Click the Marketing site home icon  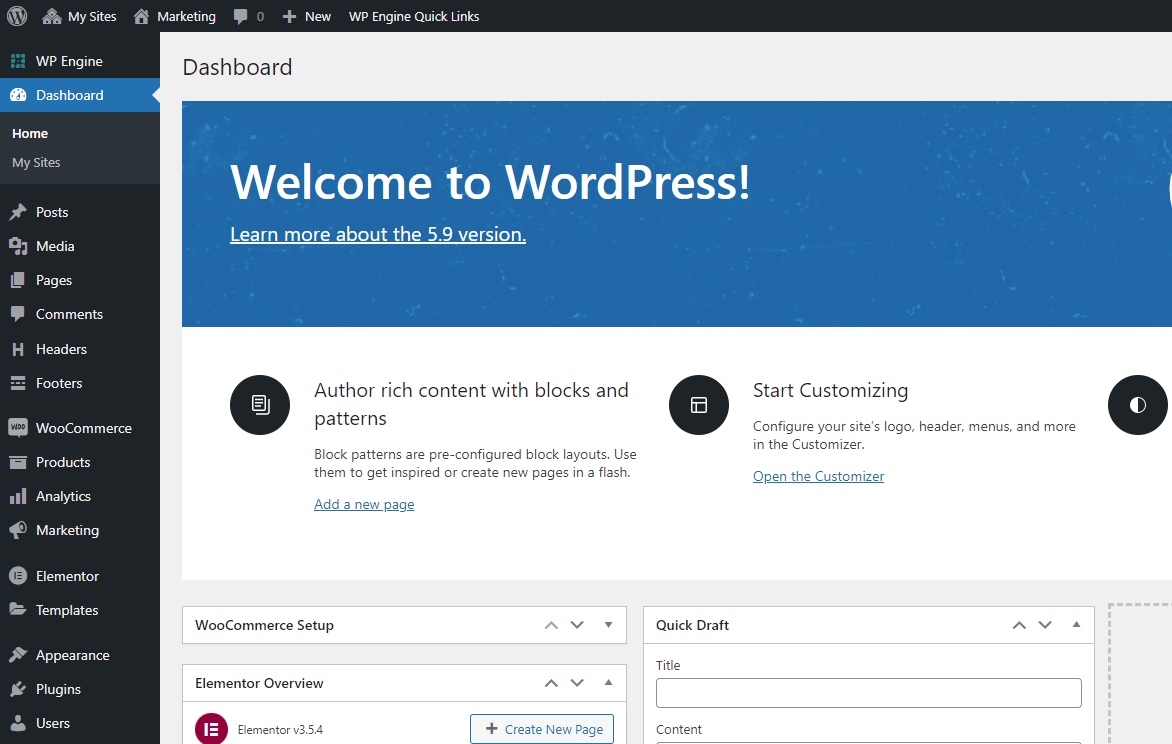point(141,16)
